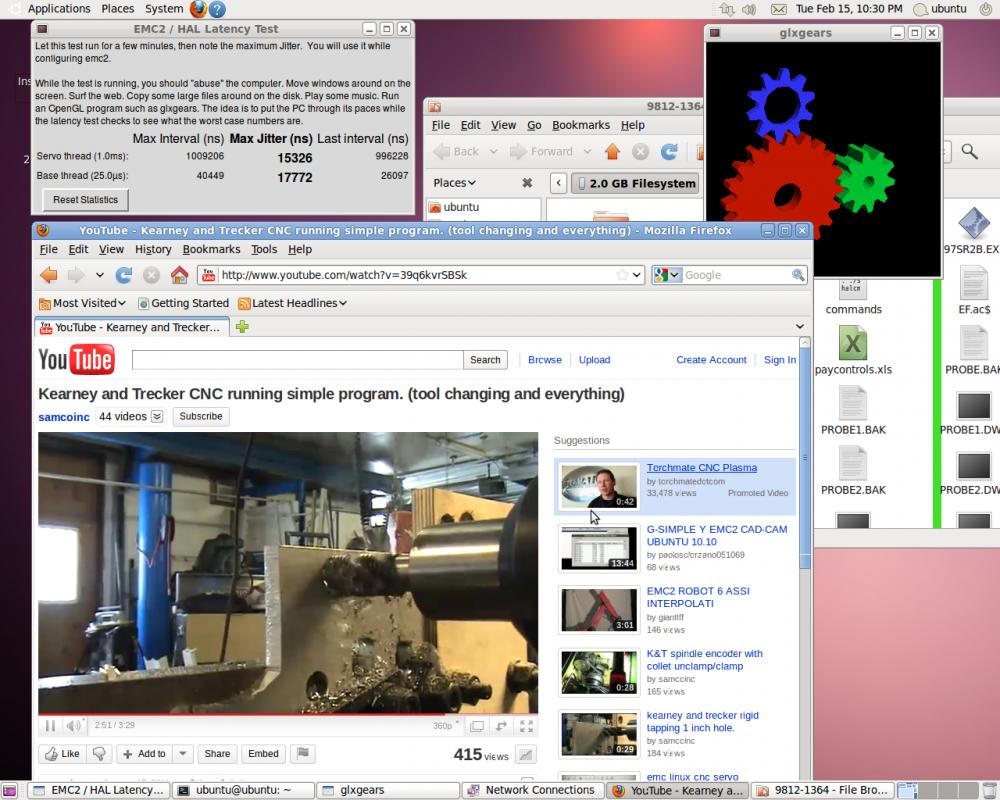Open the Sign In link on YouTube

click(780, 360)
